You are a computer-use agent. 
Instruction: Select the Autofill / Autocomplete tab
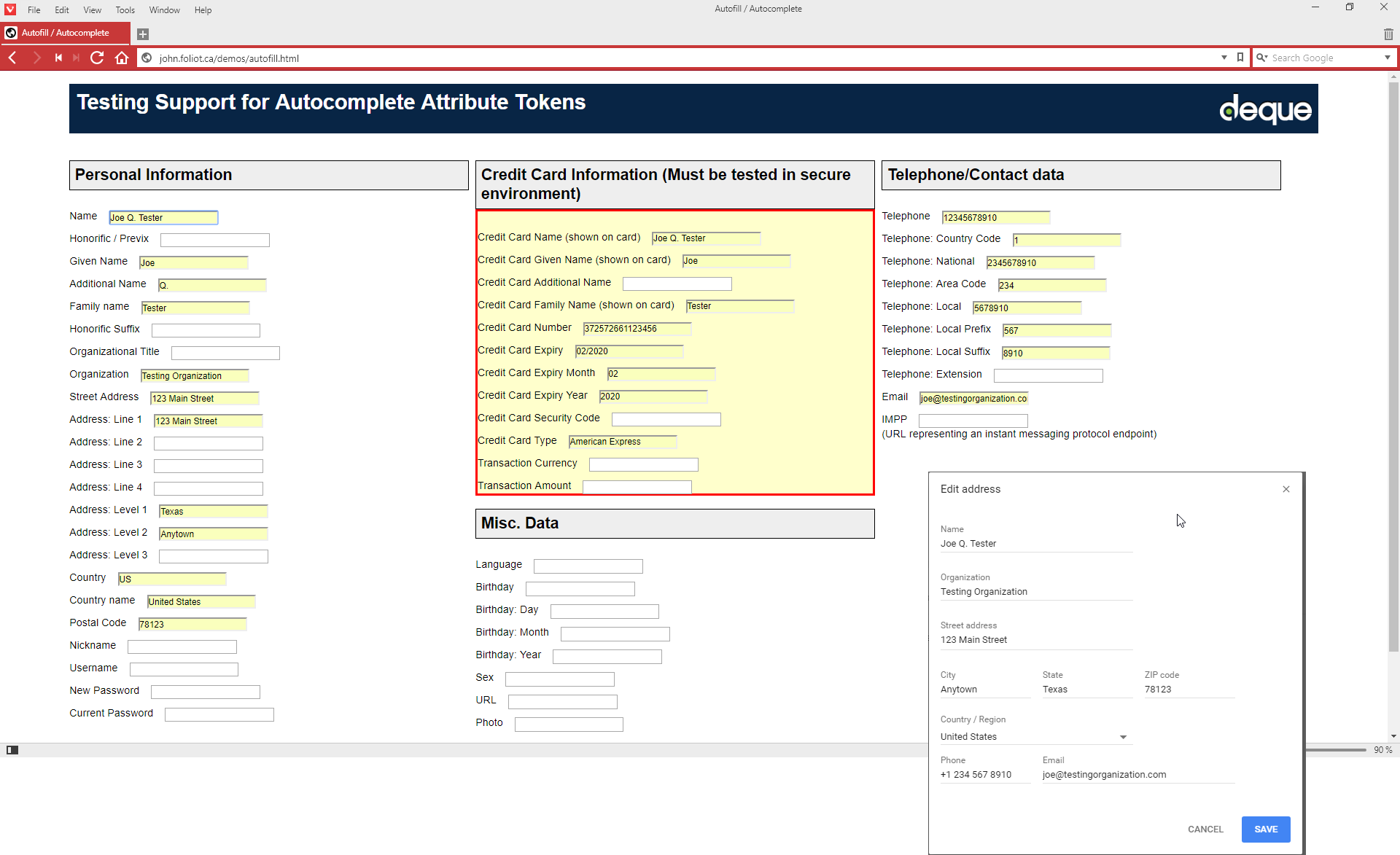65,33
